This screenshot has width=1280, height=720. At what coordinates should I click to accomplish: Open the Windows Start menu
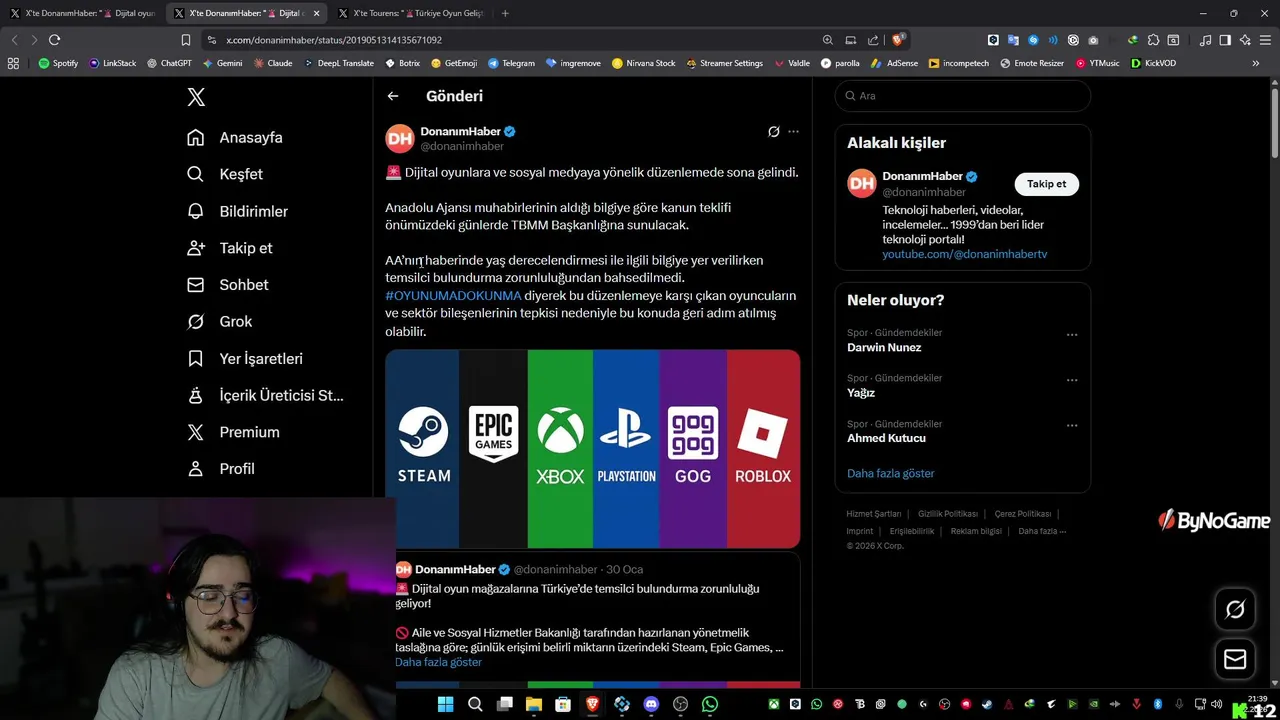coord(445,704)
